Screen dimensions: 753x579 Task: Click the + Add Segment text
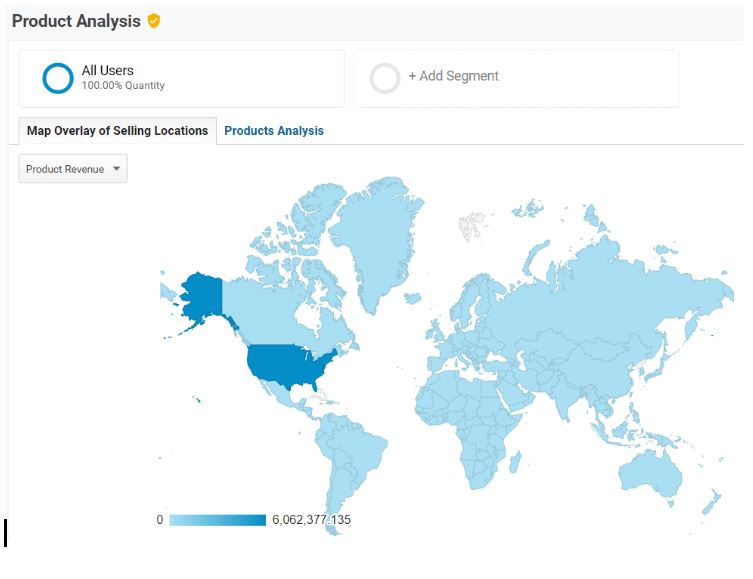click(x=453, y=76)
